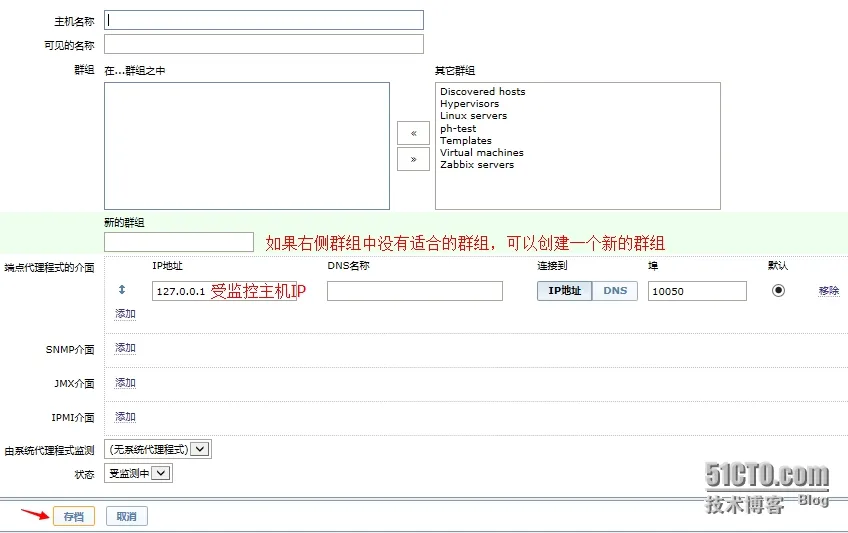Select the default (默认) interface radio button
Image resolution: width=848 pixels, height=533 pixels.
click(x=778, y=290)
